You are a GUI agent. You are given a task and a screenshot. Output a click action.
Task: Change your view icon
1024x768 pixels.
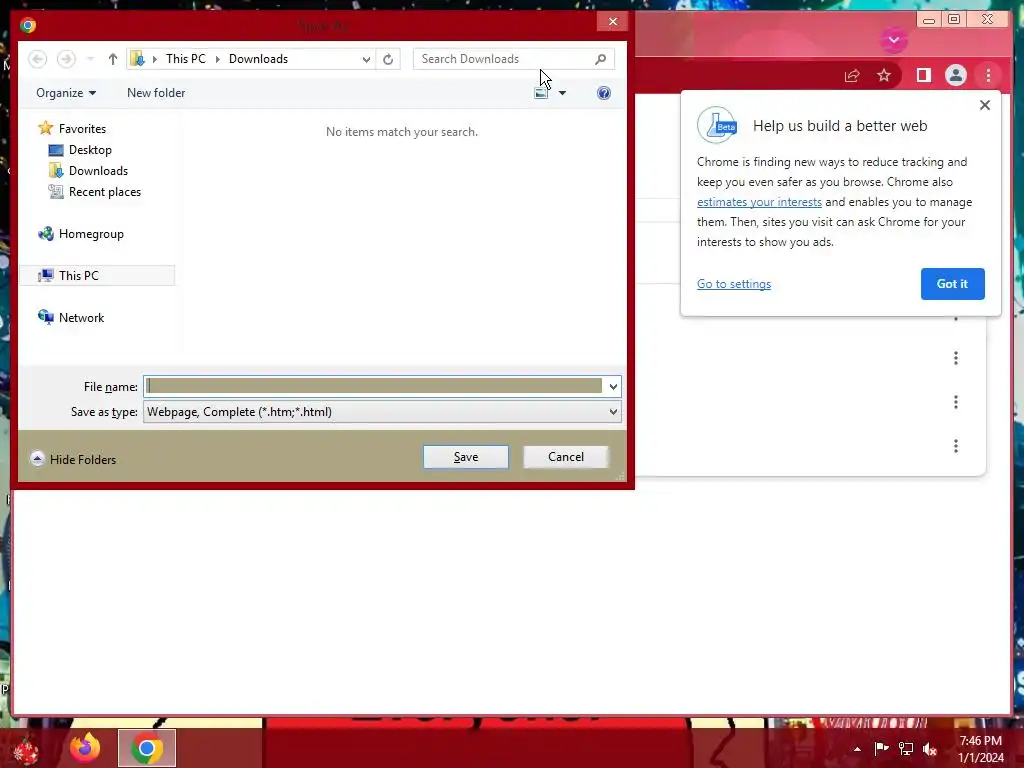541,93
